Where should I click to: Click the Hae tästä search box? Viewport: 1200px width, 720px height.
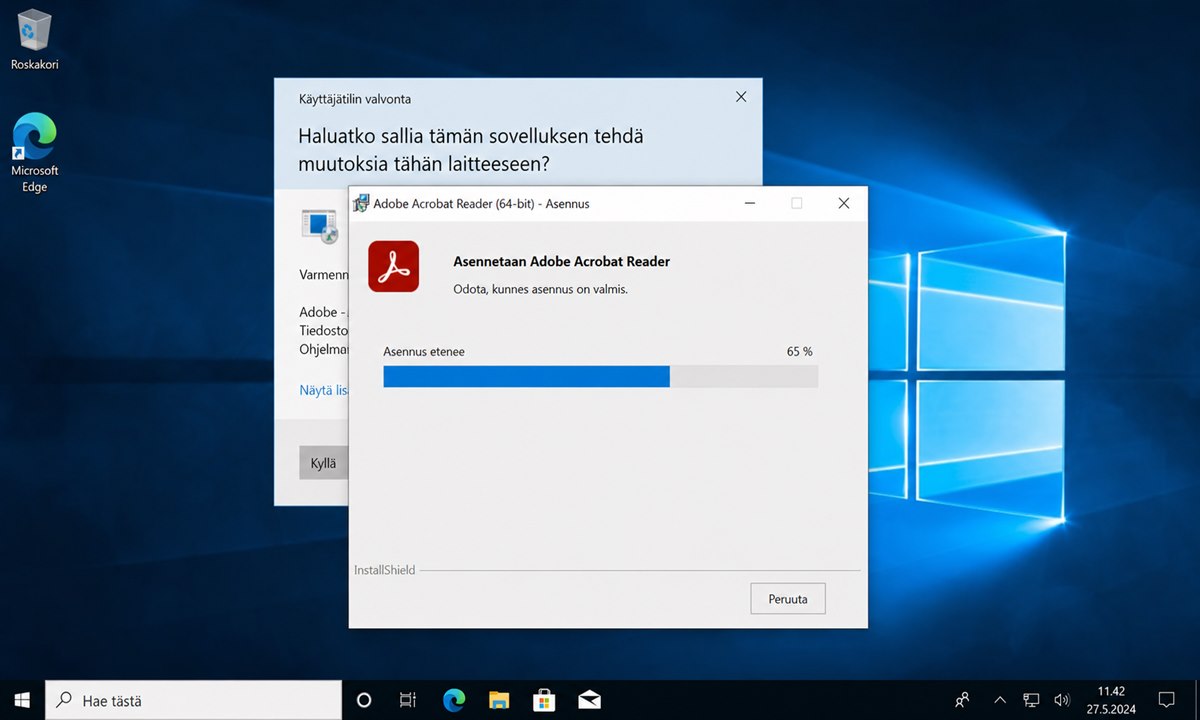tap(194, 700)
